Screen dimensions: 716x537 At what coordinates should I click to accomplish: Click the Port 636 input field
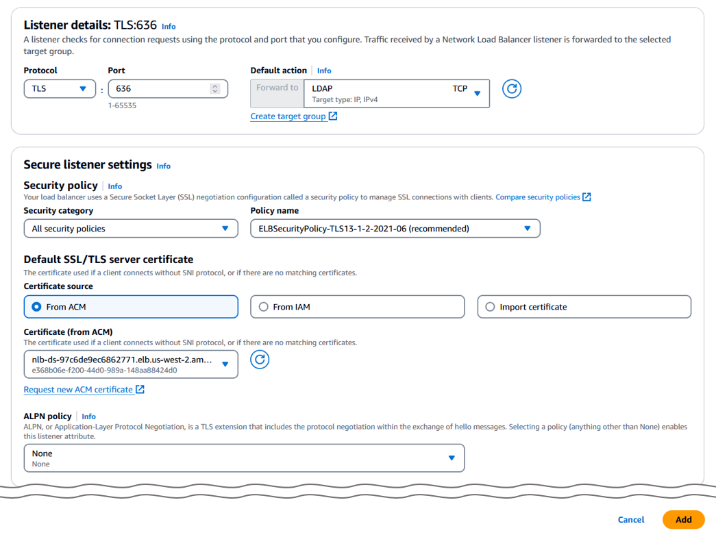click(x=168, y=89)
